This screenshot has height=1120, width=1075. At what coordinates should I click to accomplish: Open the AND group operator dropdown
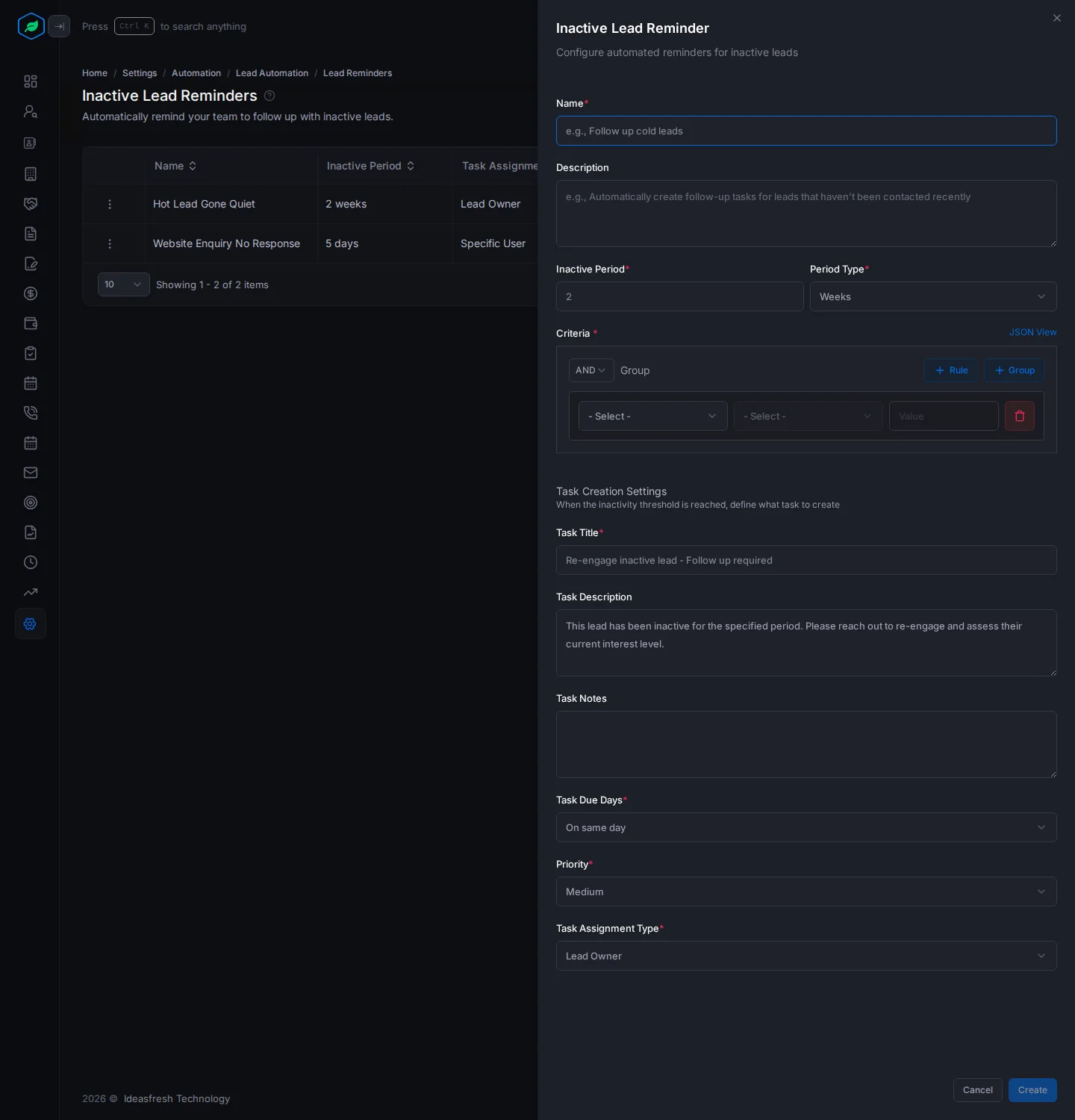(591, 370)
